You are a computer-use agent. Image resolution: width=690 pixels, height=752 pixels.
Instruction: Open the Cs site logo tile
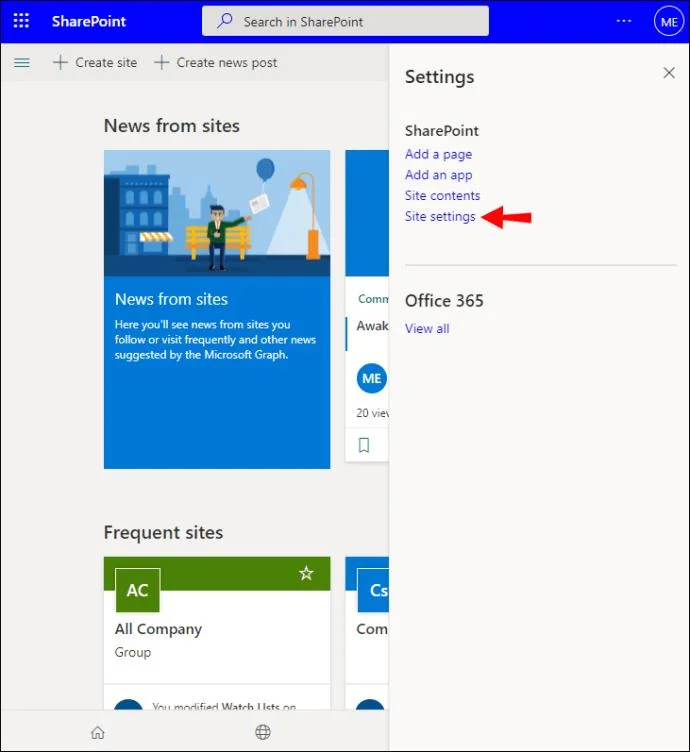[x=374, y=590]
